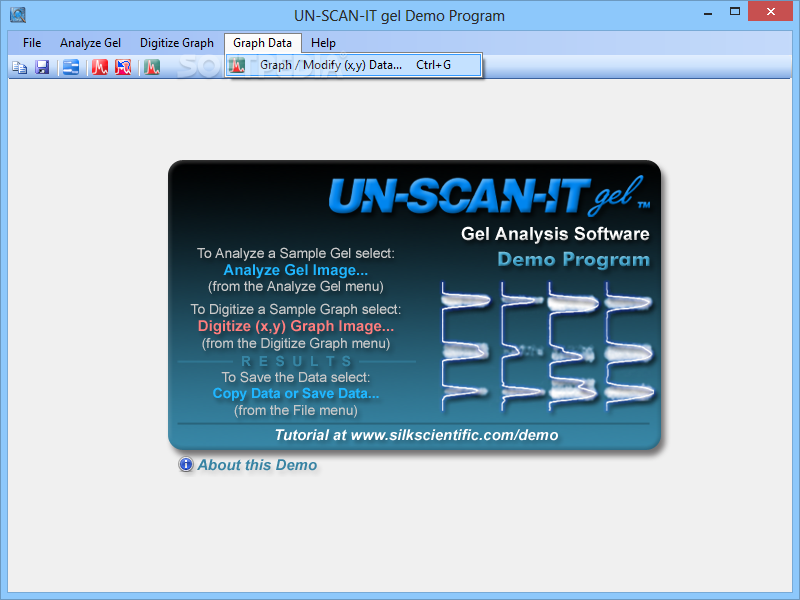Click the red and blue graph toolbar icon
Screen dimensions: 800x600
click(x=123, y=67)
